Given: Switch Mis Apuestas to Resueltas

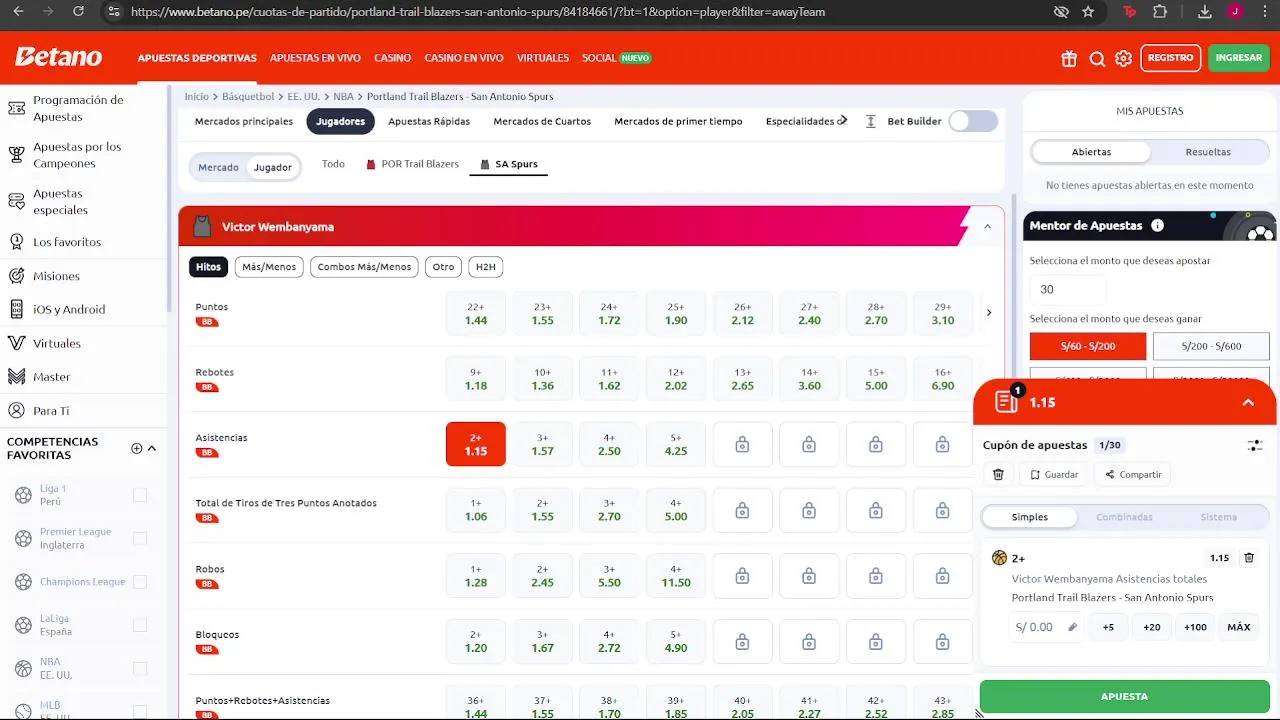Looking at the screenshot, I should tap(1208, 152).
